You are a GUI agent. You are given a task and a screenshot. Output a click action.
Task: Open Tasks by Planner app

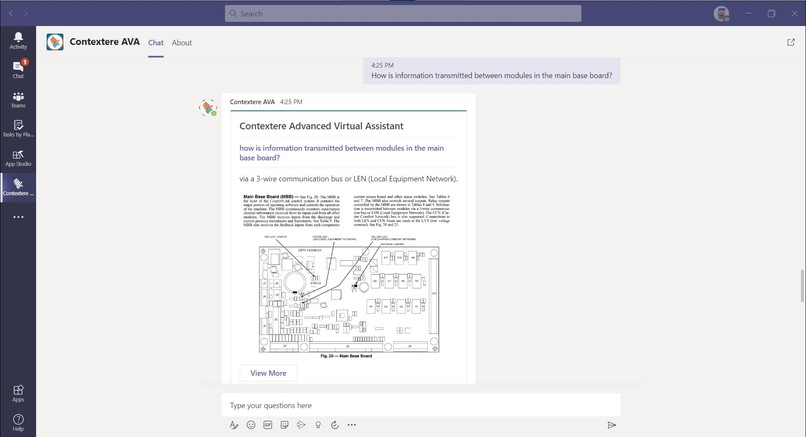coord(18,129)
